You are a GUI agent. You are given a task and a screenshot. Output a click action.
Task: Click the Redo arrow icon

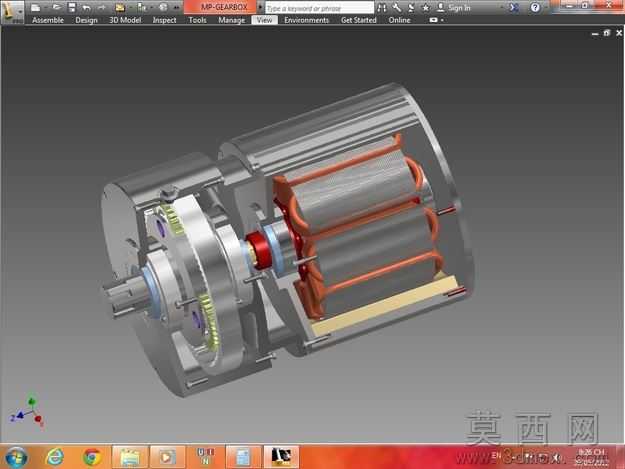(x=102, y=8)
